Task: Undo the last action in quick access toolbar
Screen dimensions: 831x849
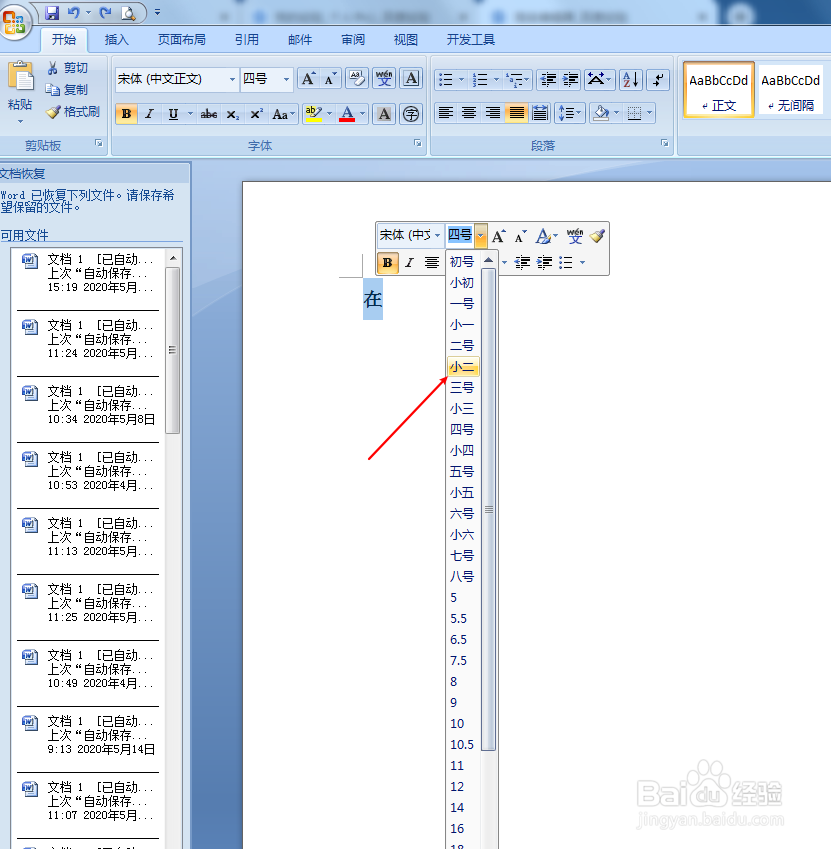Action: tap(74, 12)
